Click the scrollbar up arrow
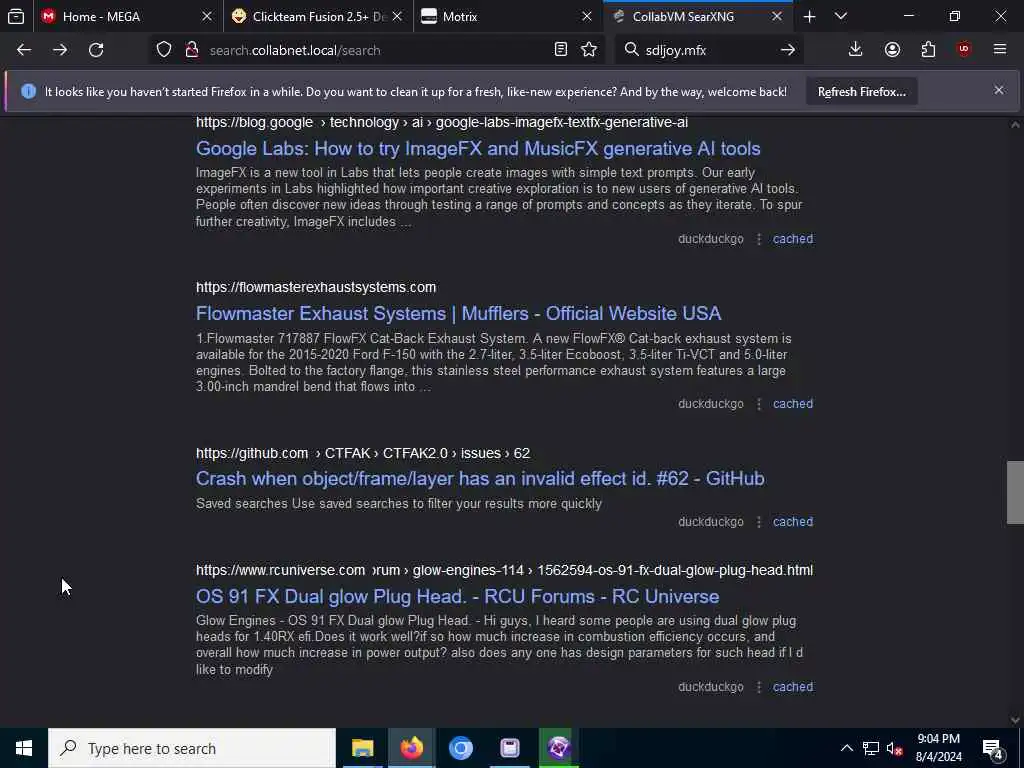Image resolution: width=1024 pixels, height=768 pixels. [1015, 124]
